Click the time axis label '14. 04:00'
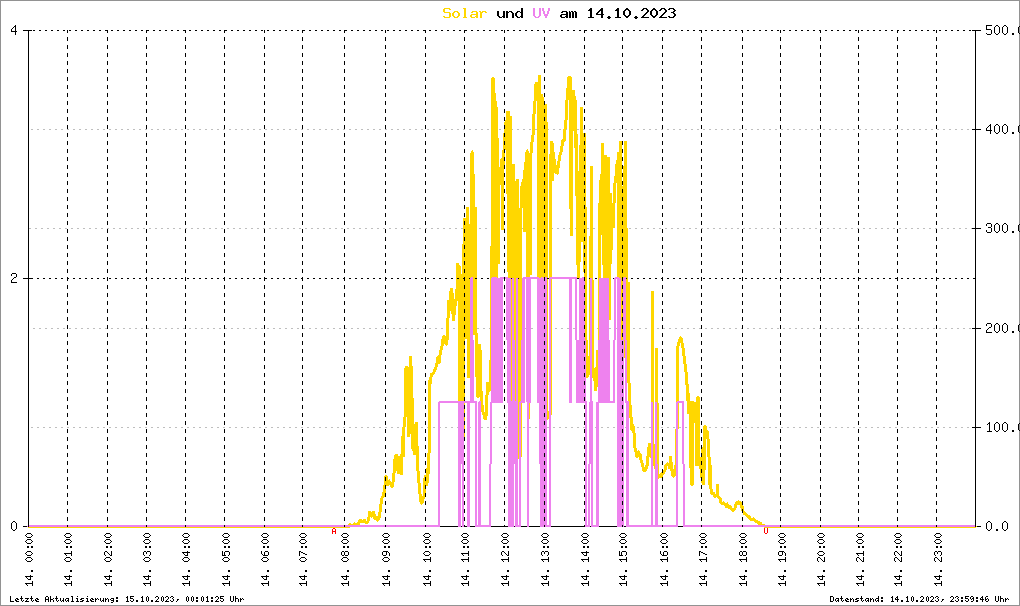 point(186,560)
